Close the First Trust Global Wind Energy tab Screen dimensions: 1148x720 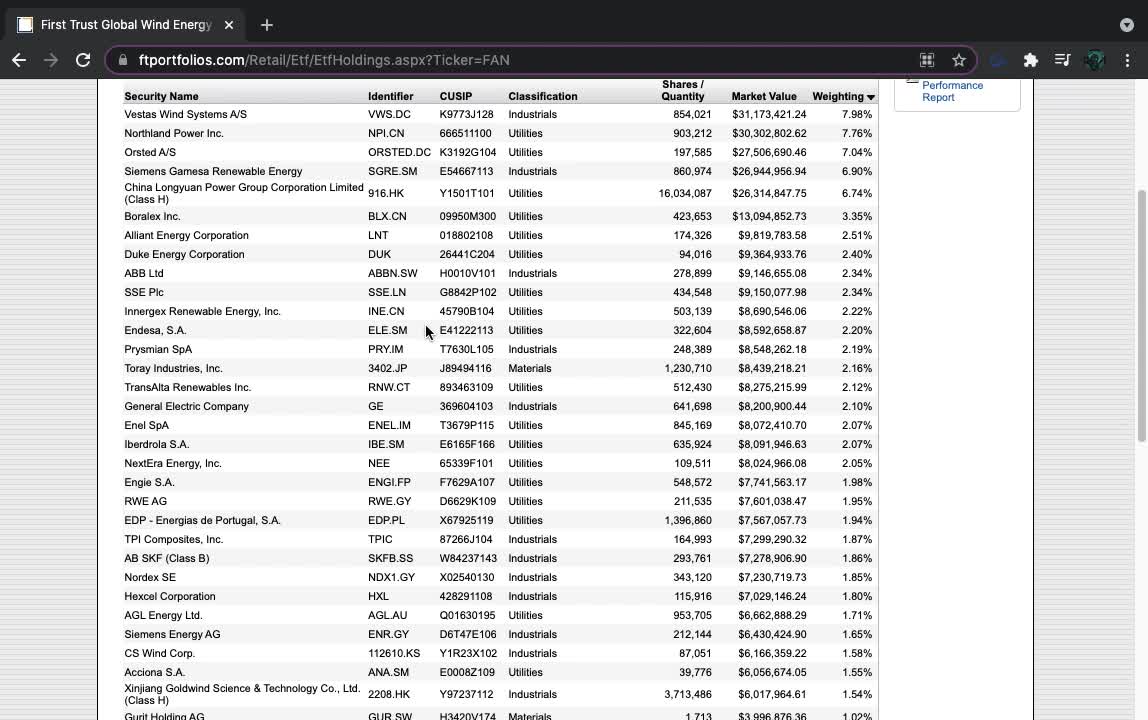coord(228,25)
